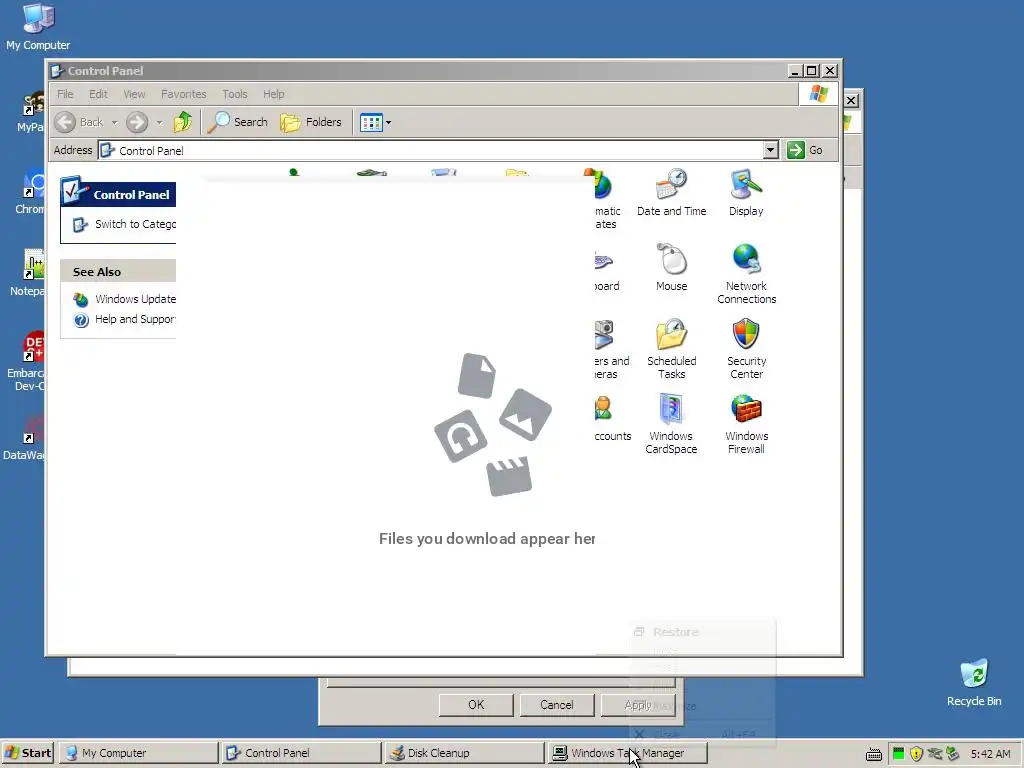Screen dimensions: 1024x768
Task: Click the yellow security shield tray icon
Action: tap(916, 754)
